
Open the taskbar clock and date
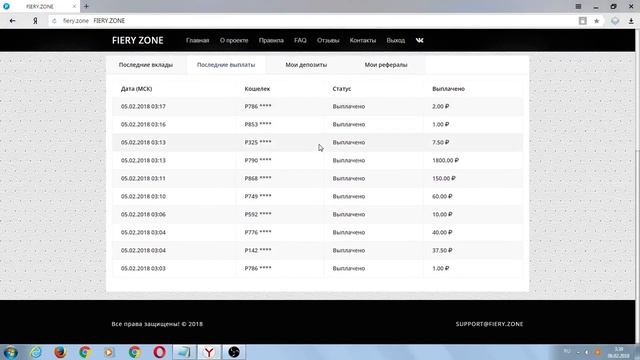(x=618, y=352)
